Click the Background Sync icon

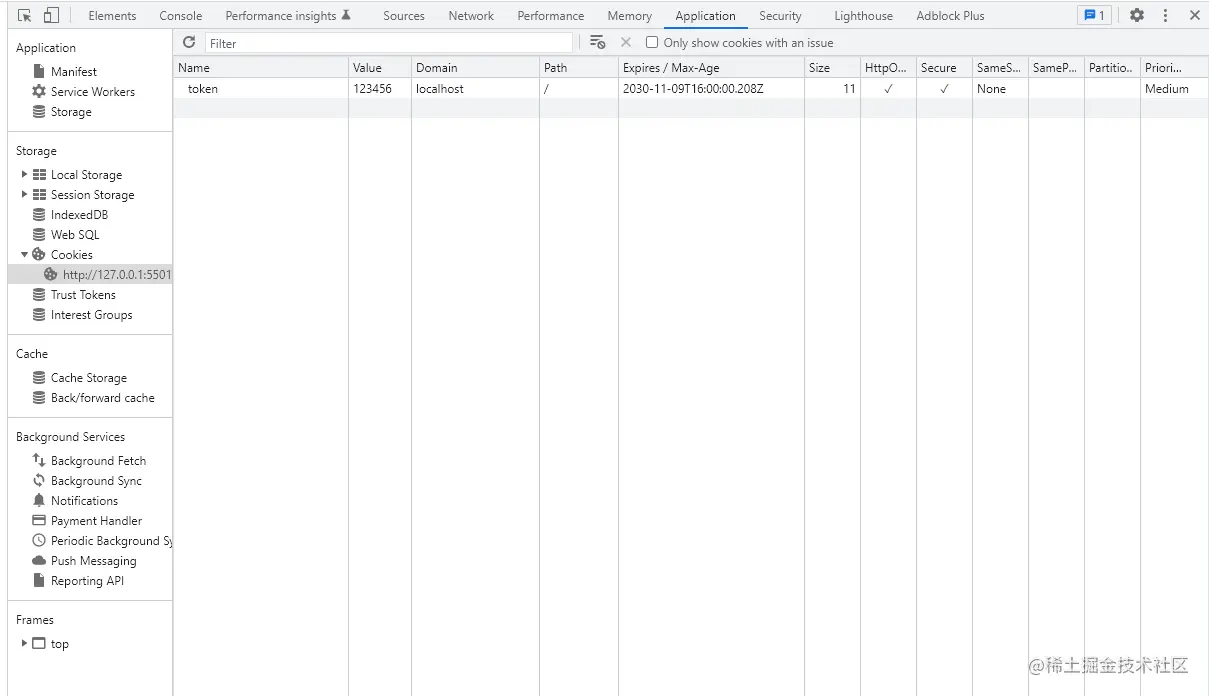coord(39,480)
